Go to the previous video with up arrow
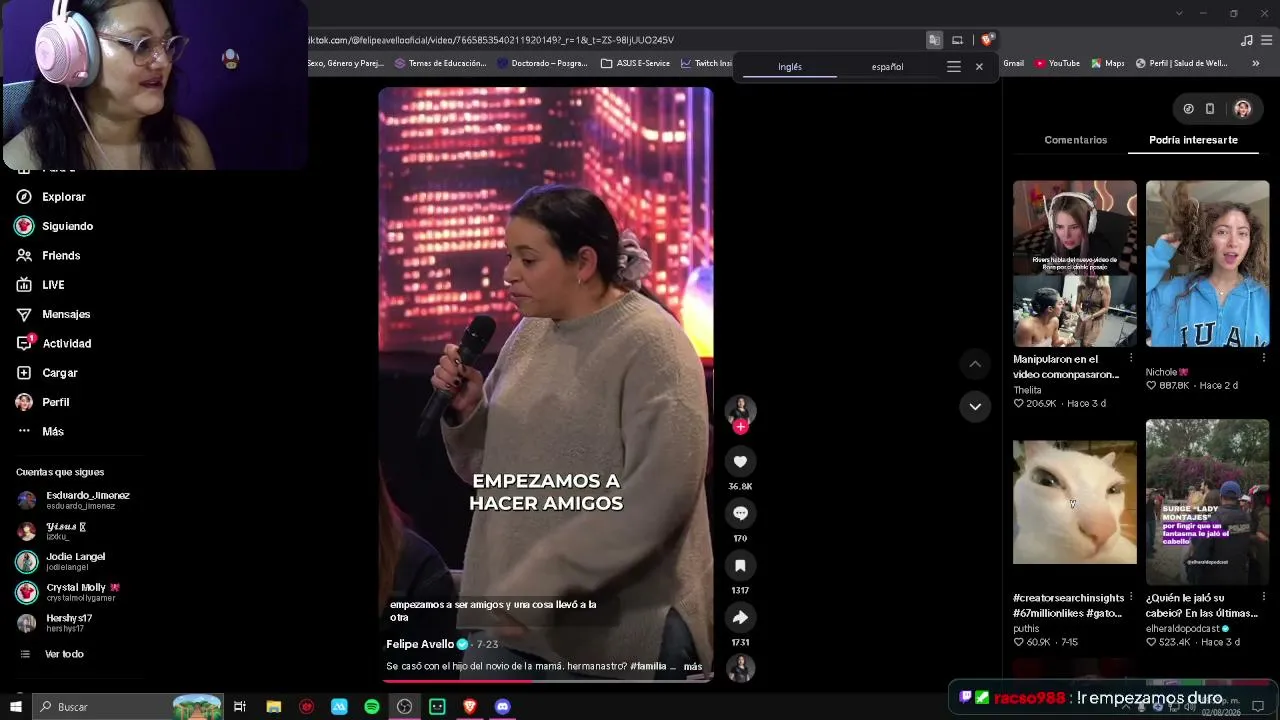The image size is (1280, 720). (x=975, y=364)
